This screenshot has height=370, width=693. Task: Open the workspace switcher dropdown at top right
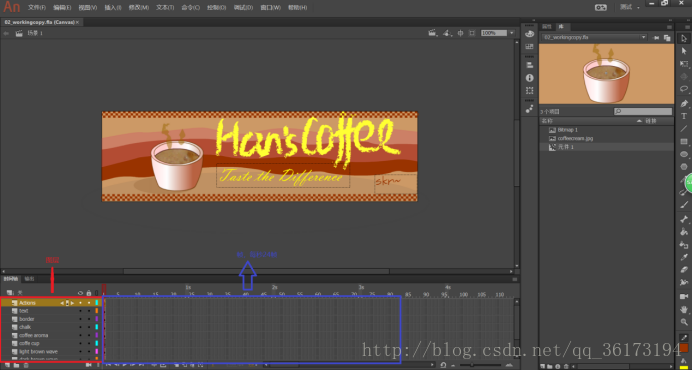tap(629, 7)
